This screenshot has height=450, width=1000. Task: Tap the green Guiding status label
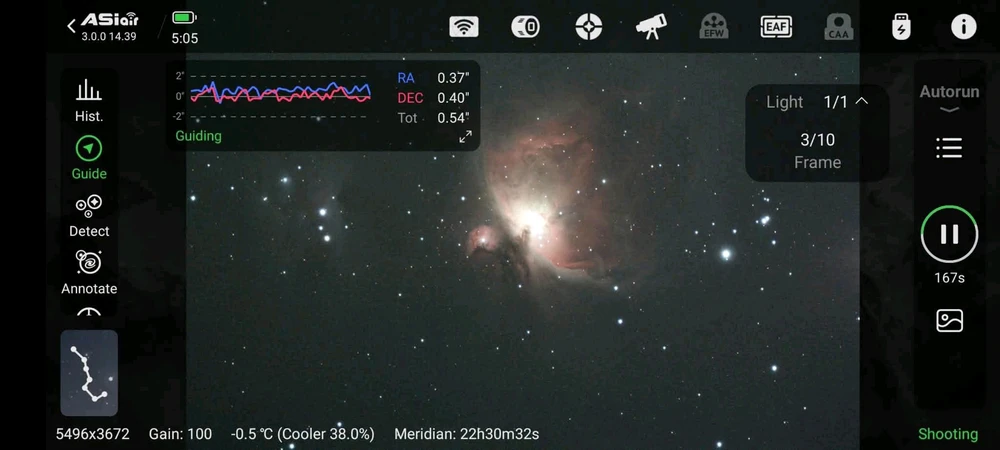pos(198,136)
